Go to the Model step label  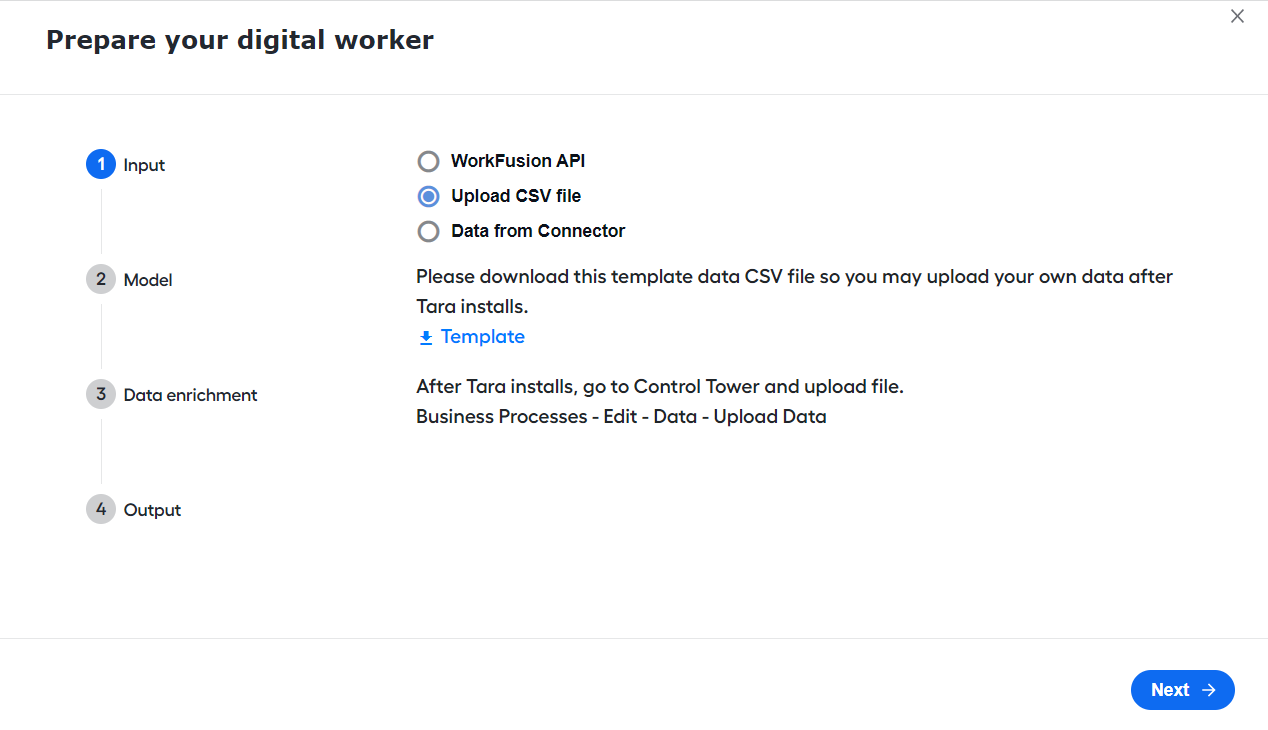[148, 280]
